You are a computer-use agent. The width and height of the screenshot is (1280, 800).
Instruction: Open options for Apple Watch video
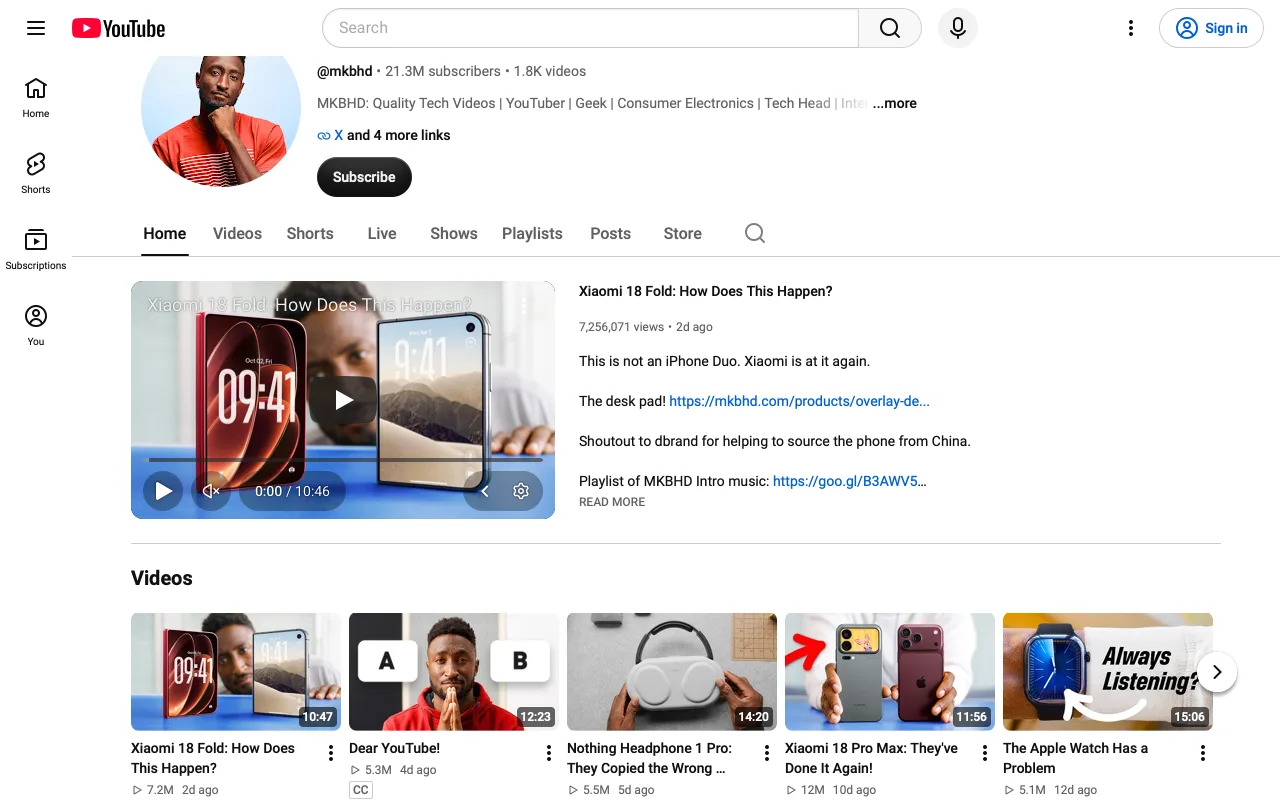(x=1203, y=753)
